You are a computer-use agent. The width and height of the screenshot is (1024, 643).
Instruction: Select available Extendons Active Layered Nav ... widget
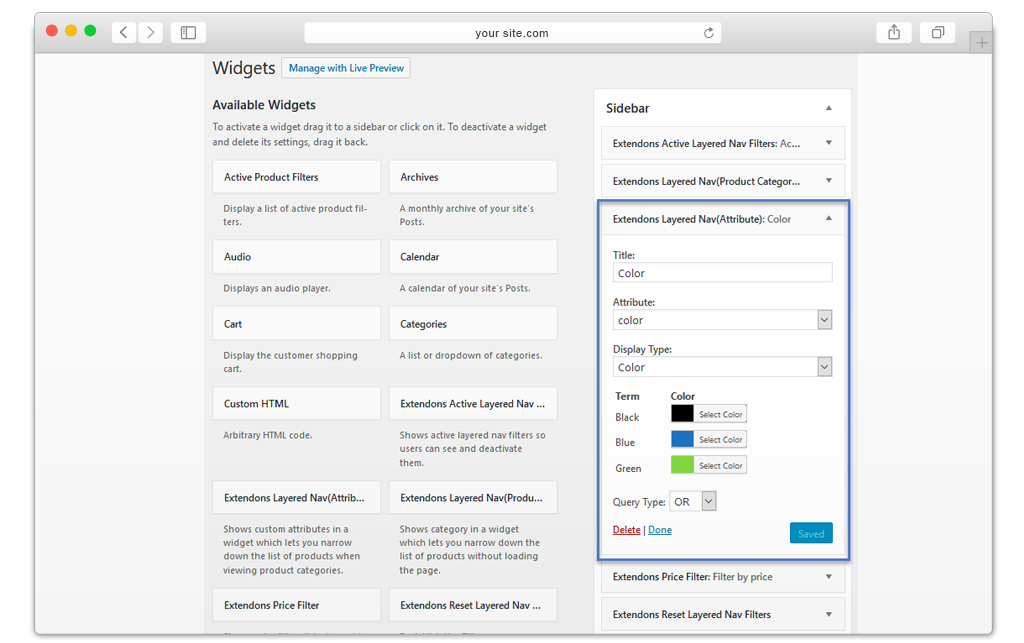473,403
